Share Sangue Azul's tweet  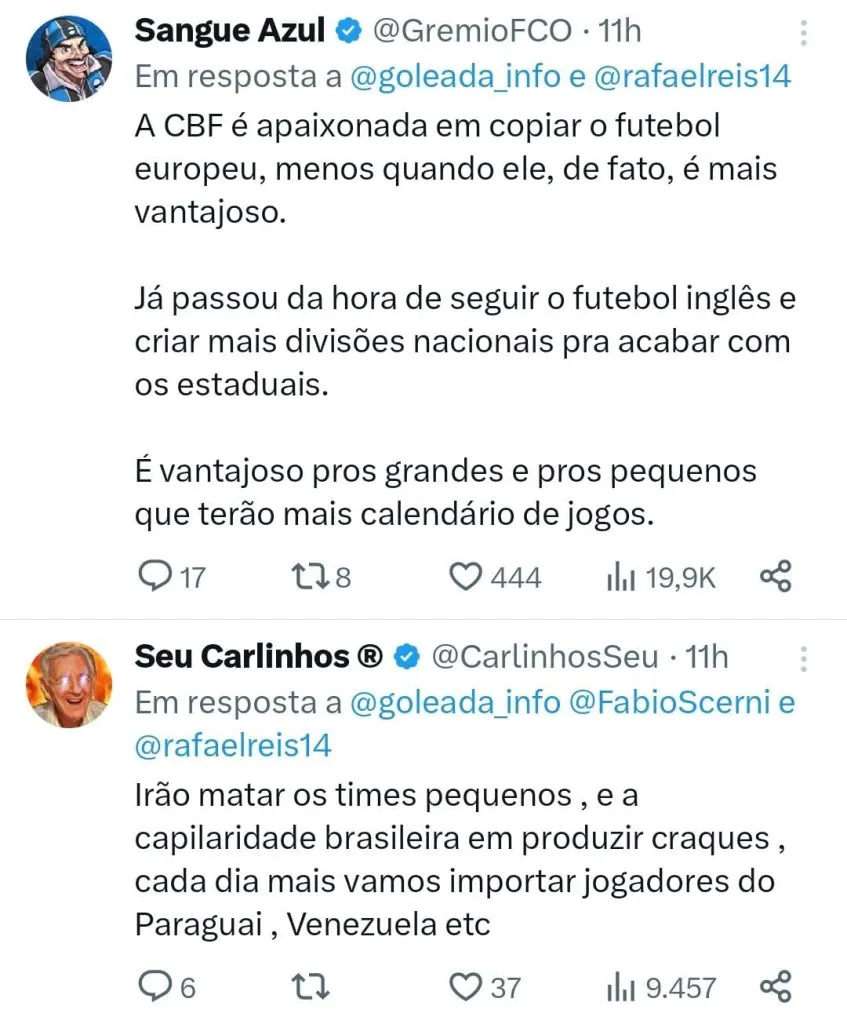(x=776, y=576)
